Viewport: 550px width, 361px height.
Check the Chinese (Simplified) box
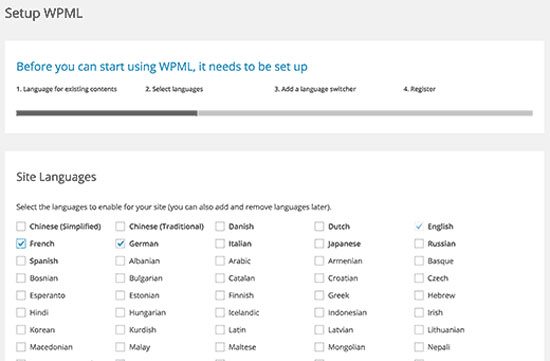coord(21,226)
